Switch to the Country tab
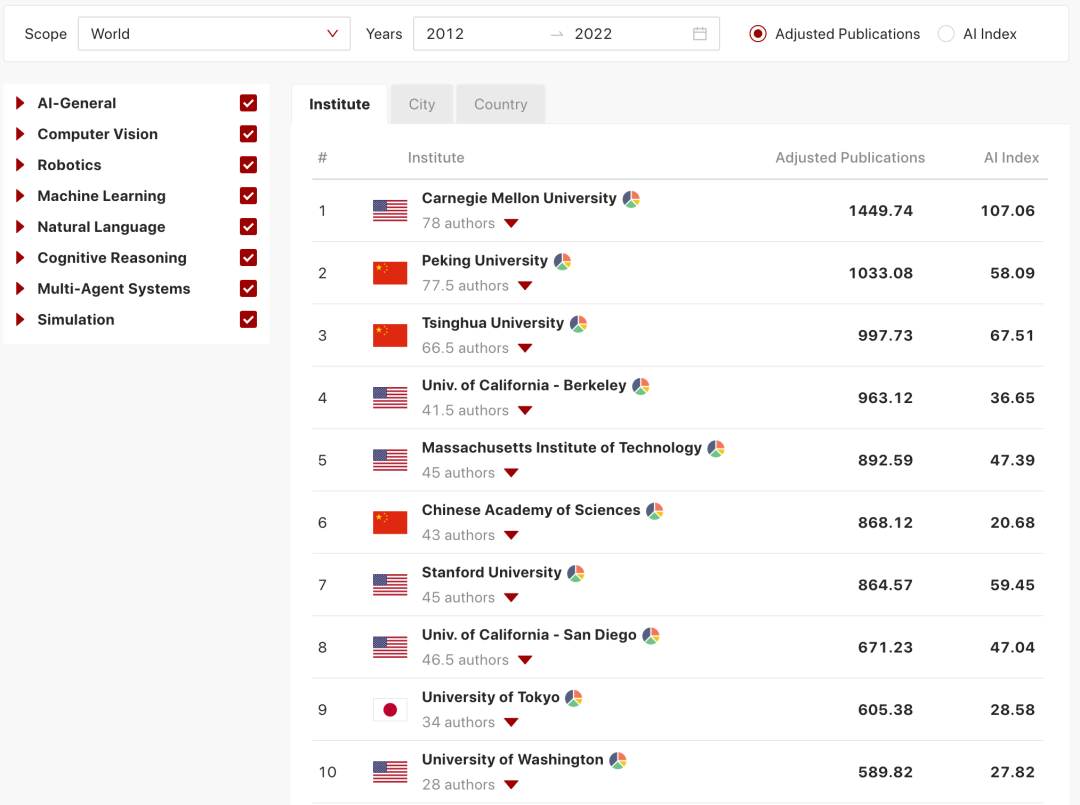This screenshot has width=1080, height=805. [501, 104]
